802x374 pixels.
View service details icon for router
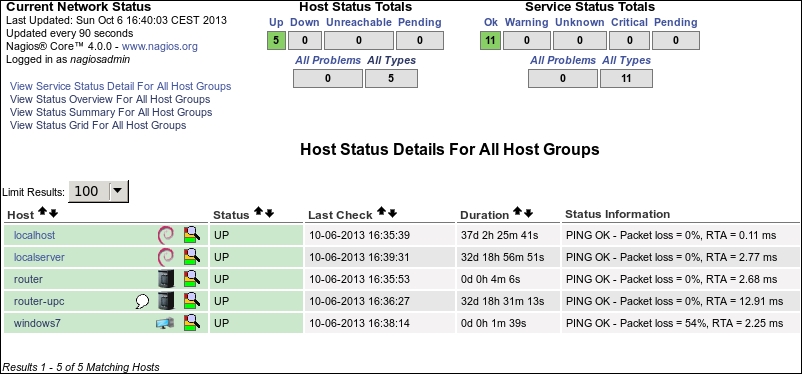(x=192, y=279)
